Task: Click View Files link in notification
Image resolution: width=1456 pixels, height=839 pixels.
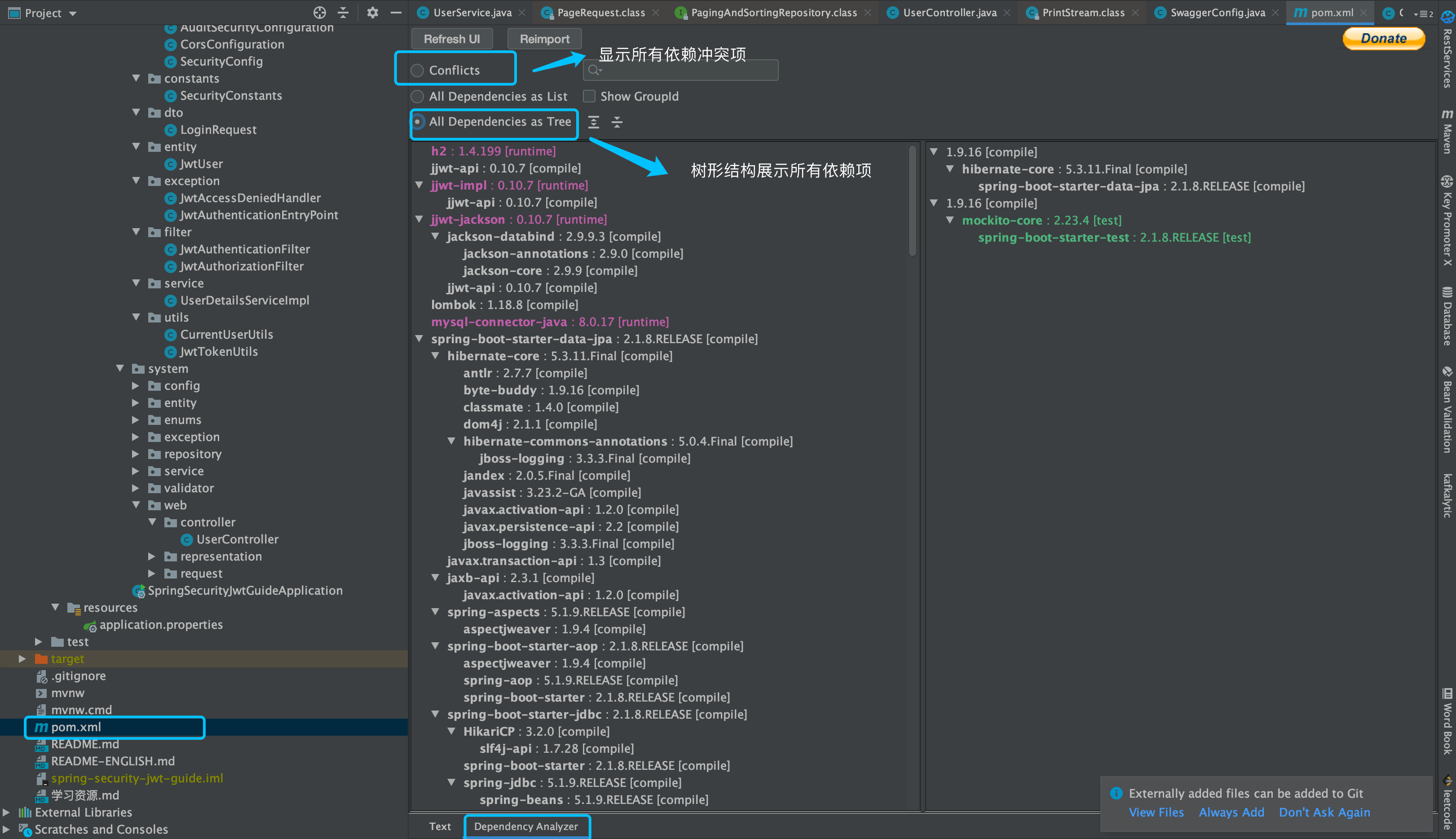Action: point(1156,813)
